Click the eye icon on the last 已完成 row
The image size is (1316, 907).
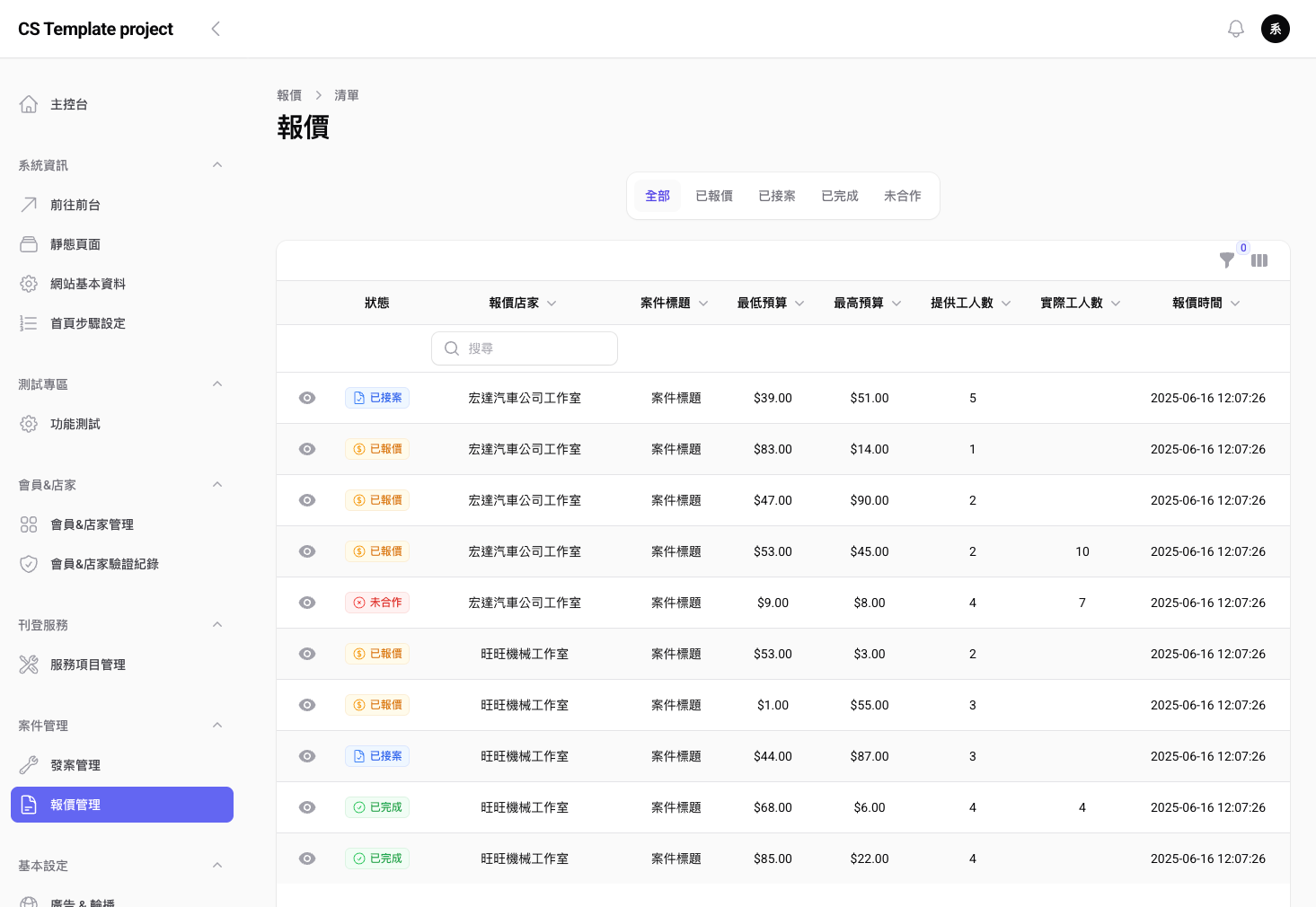[306, 858]
